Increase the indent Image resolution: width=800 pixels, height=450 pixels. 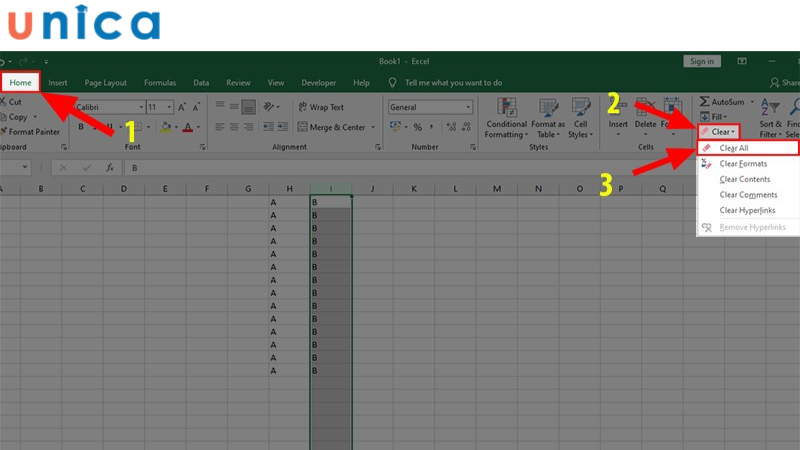click(x=283, y=127)
